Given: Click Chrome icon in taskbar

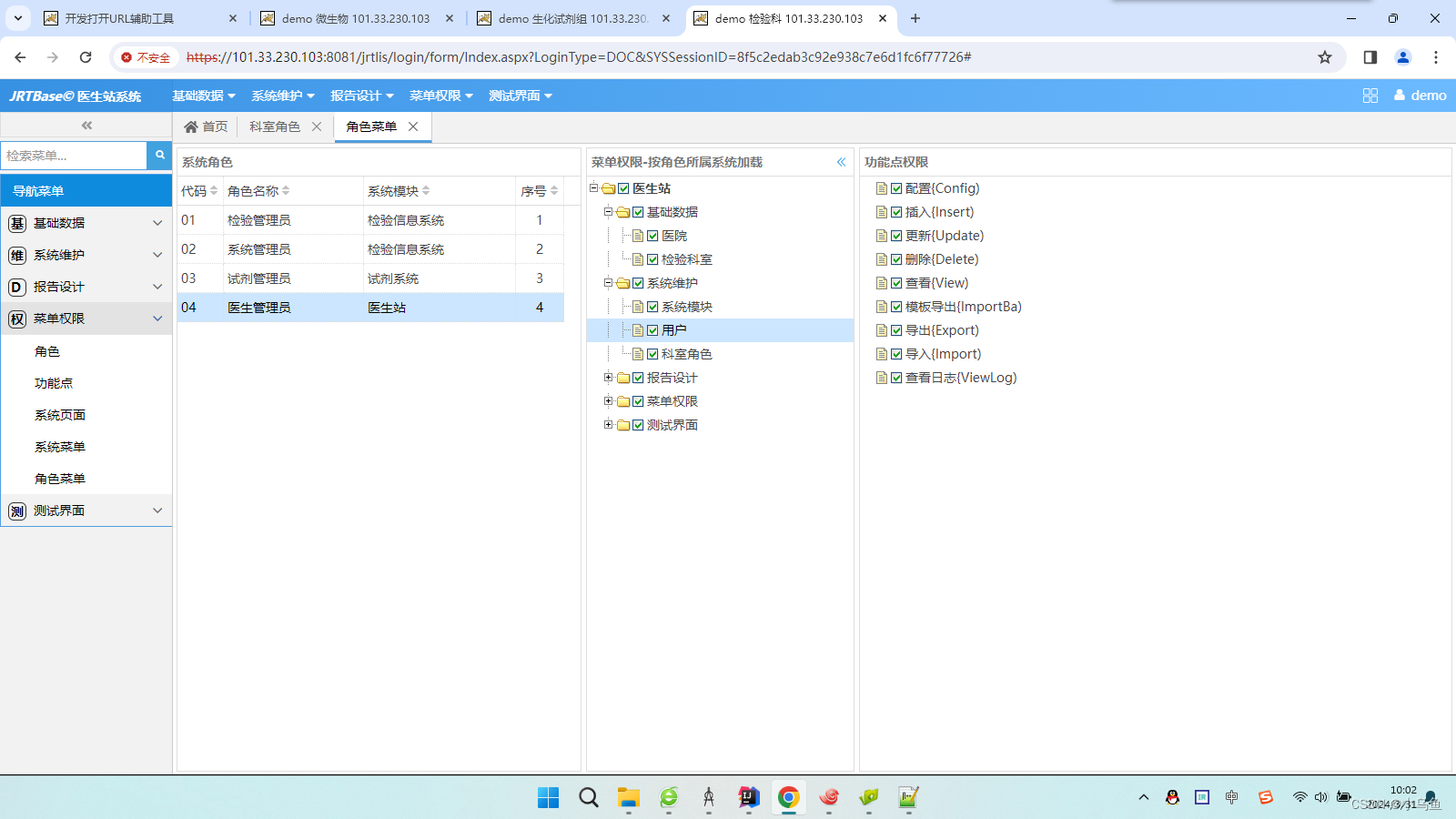Looking at the screenshot, I should [789, 797].
